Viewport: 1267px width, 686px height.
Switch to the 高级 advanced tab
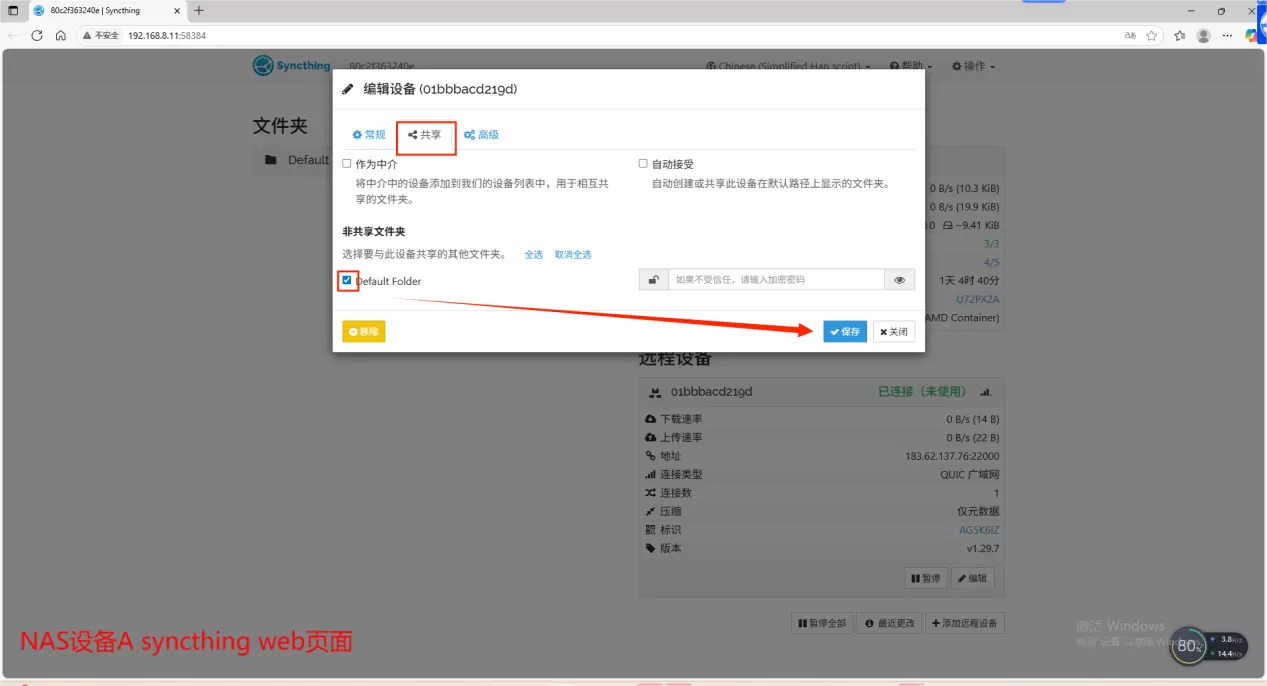tap(481, 135)
